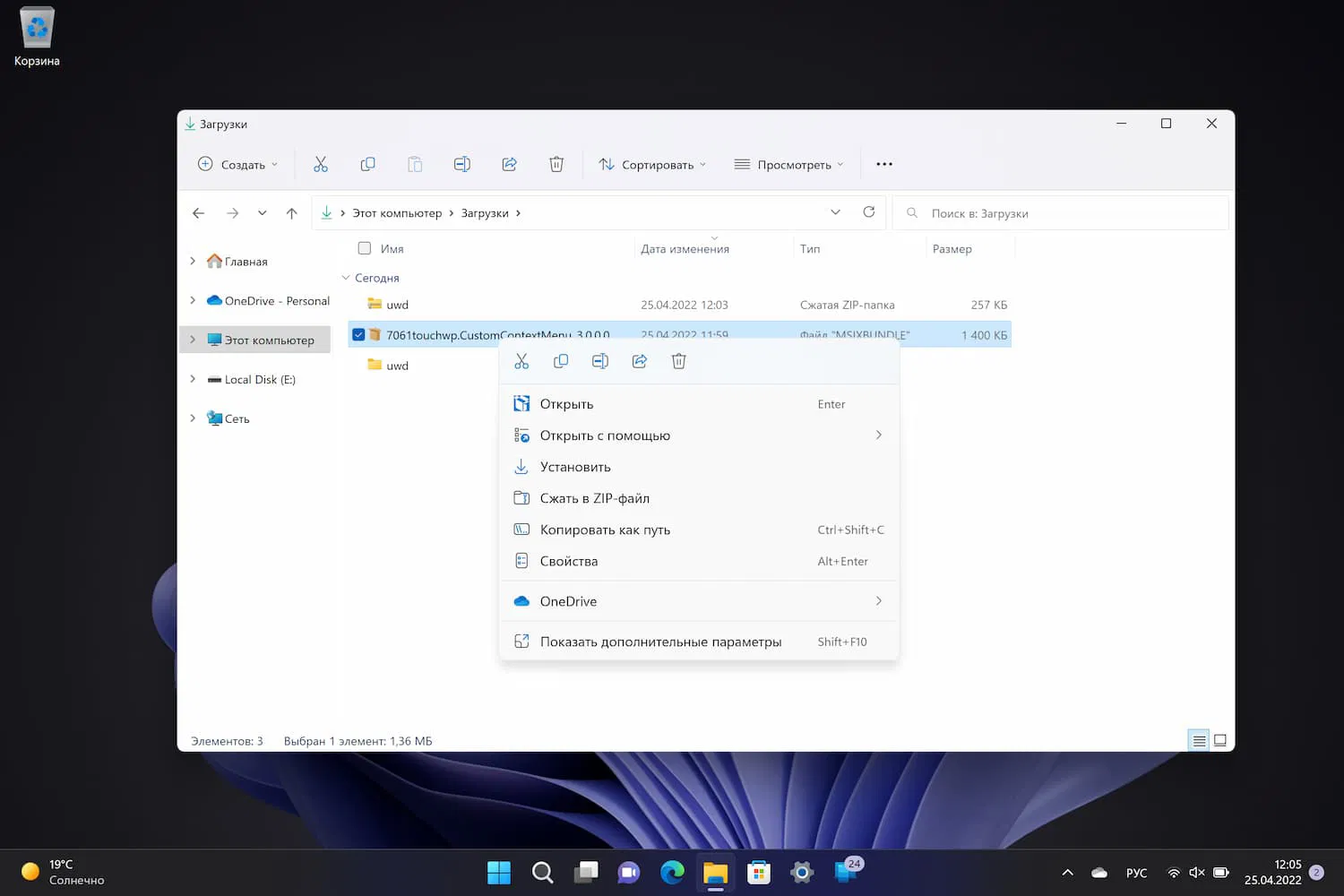Switch to large thumbnails view in the status bar

[x=1219, y=741]
